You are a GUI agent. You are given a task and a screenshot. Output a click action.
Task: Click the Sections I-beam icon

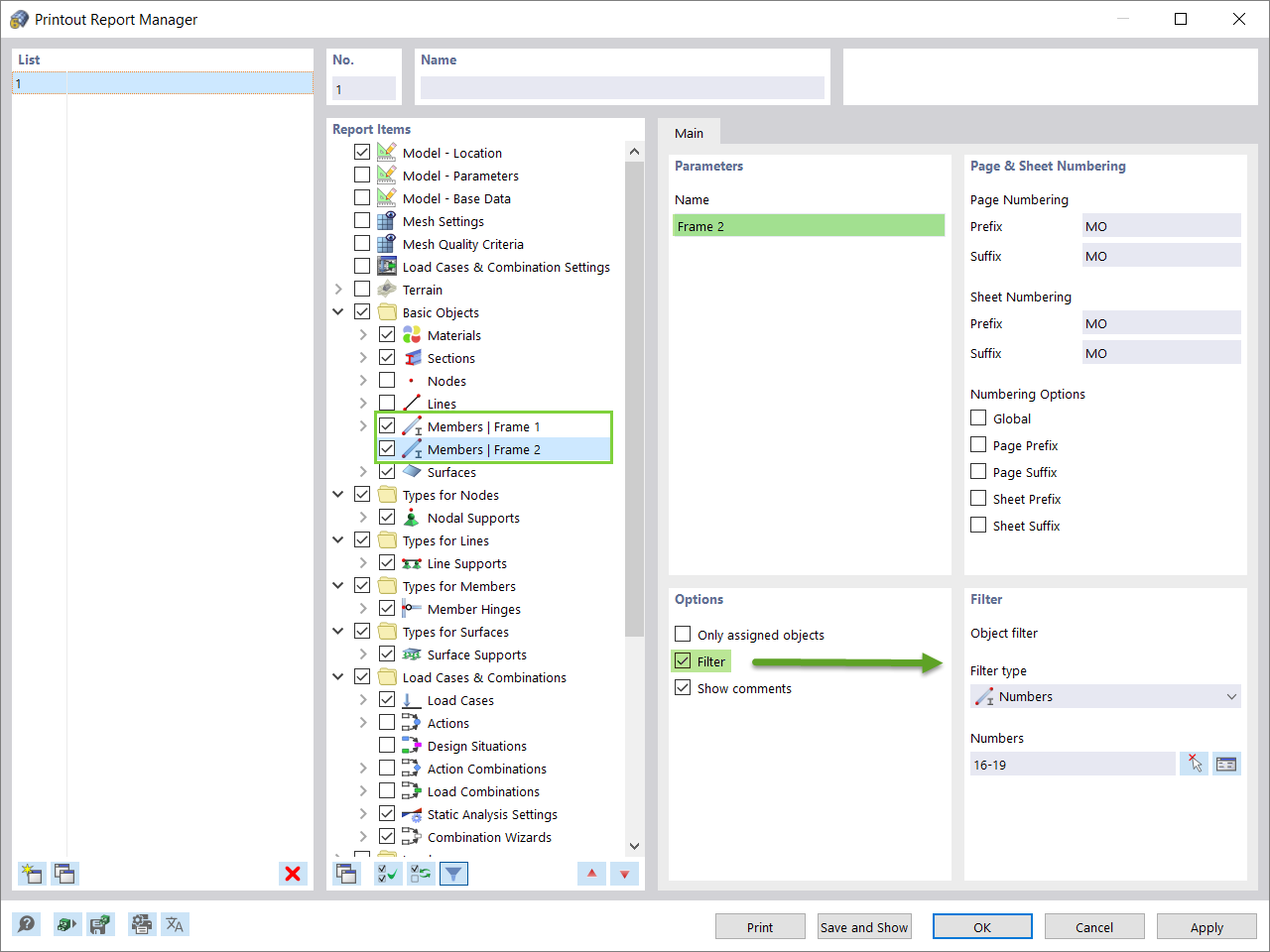click(412, 358)
